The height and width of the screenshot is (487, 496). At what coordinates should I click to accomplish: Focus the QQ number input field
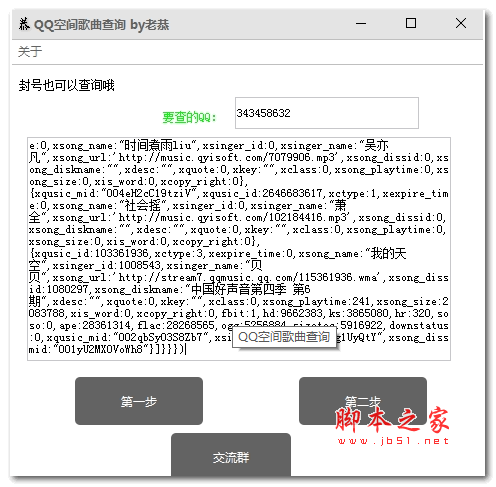pos(327,113)
